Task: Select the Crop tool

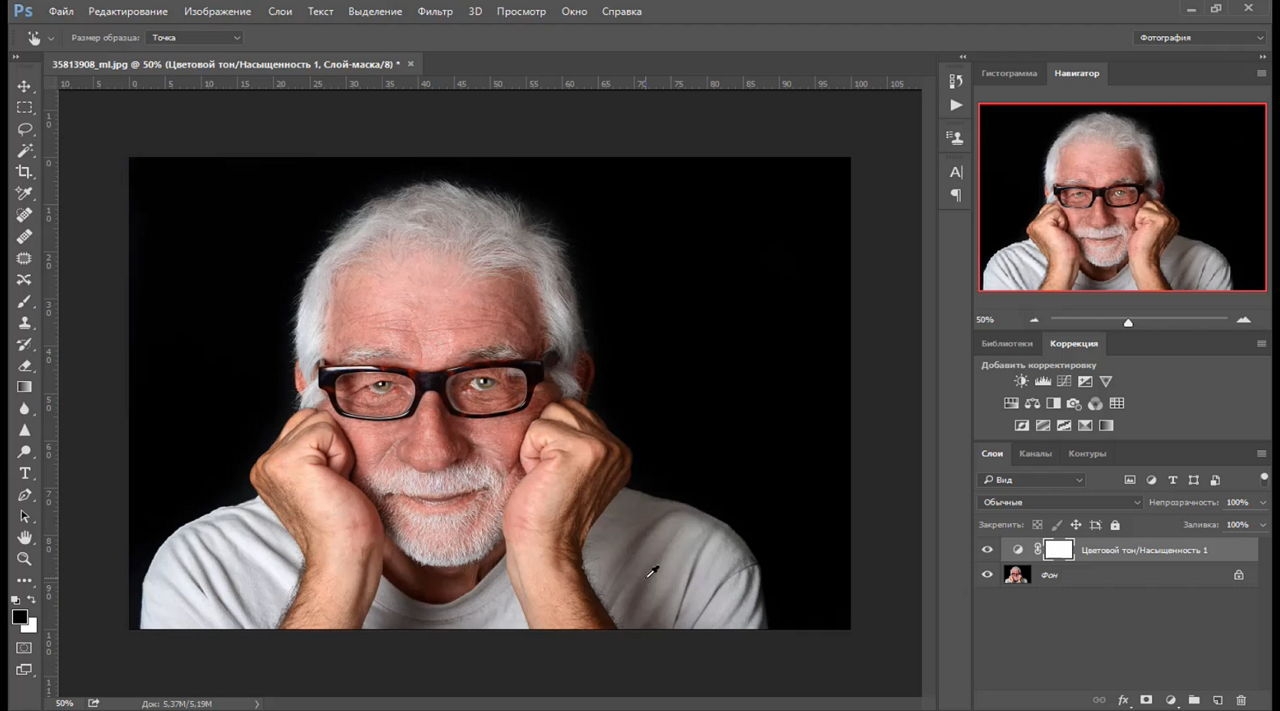Action: (25, 172)
